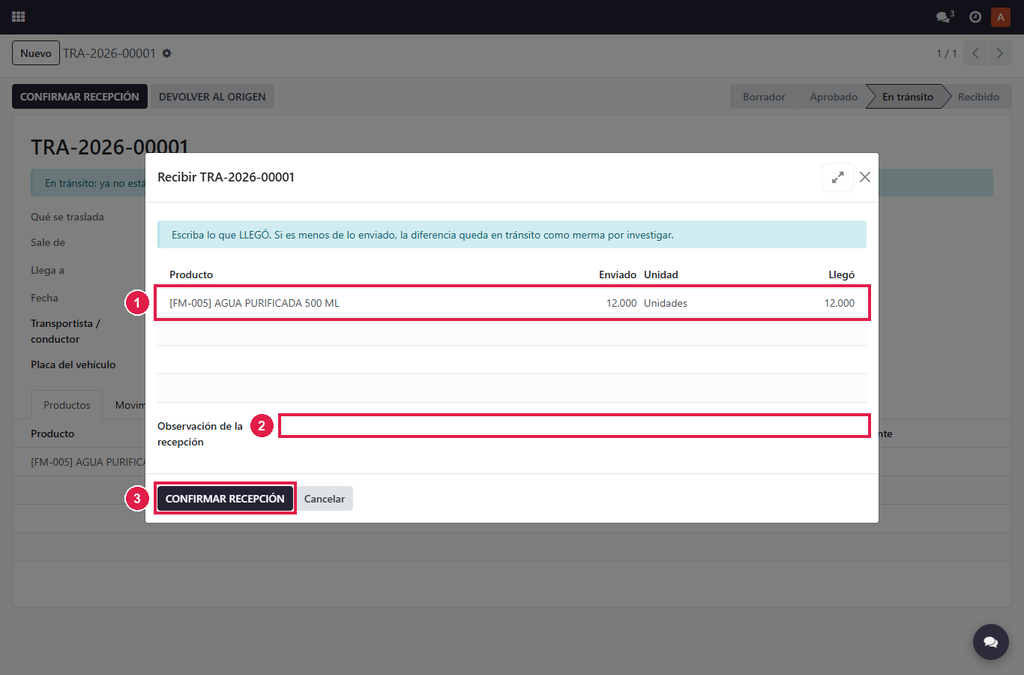
Task: Open the activities clock icon
Action: pos(975,17)
